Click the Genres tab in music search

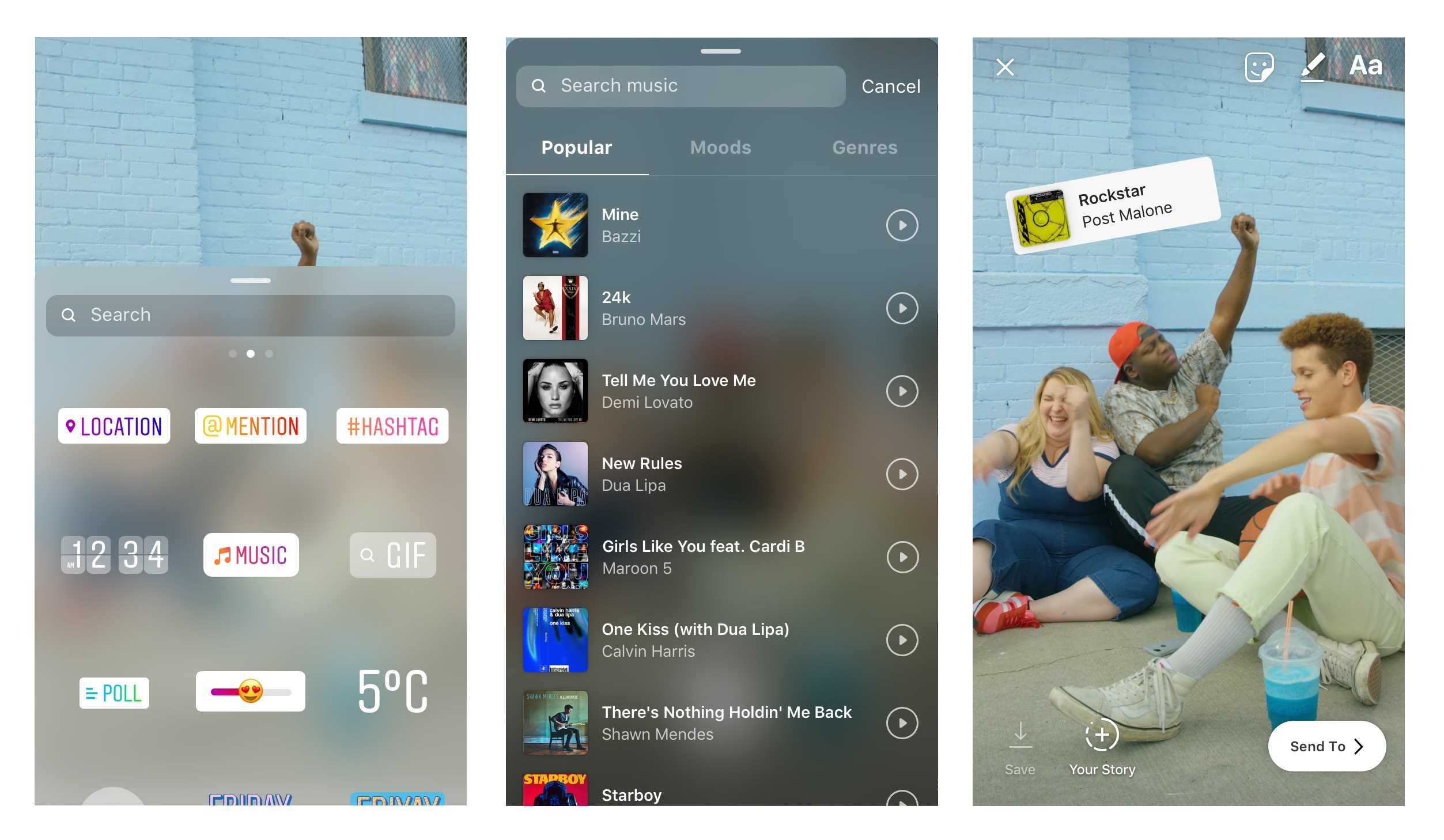coord(864,148)
